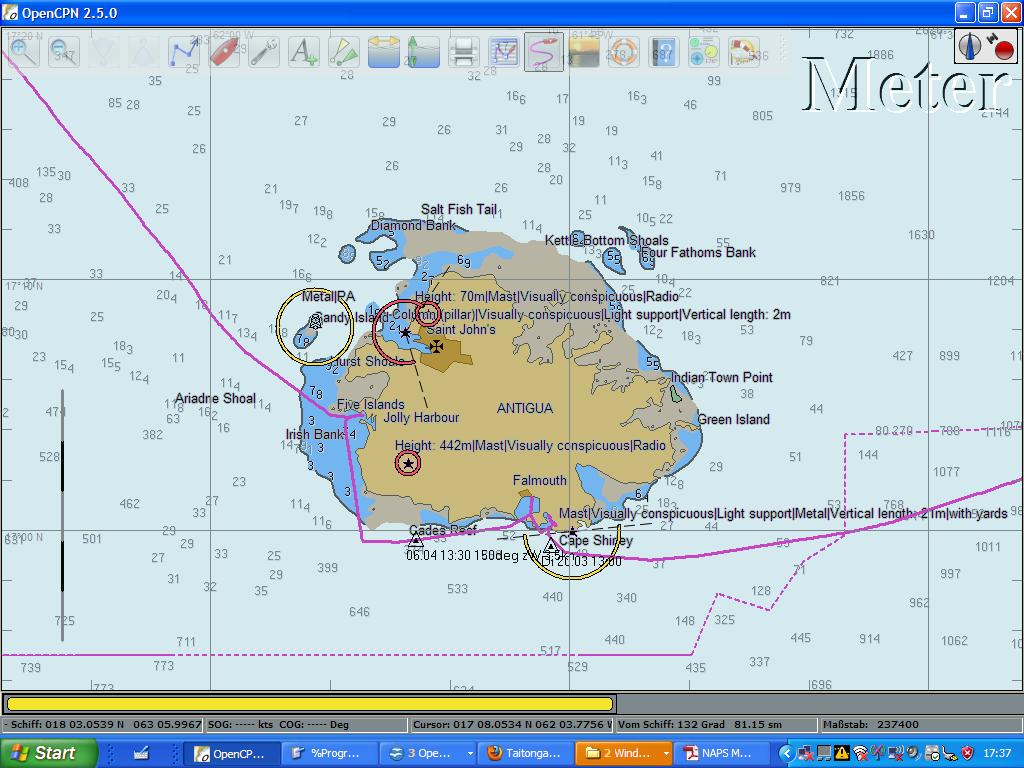Click the yellow warning tray icon
This screenshot has height=768, width=1024.
click(842, 753)
